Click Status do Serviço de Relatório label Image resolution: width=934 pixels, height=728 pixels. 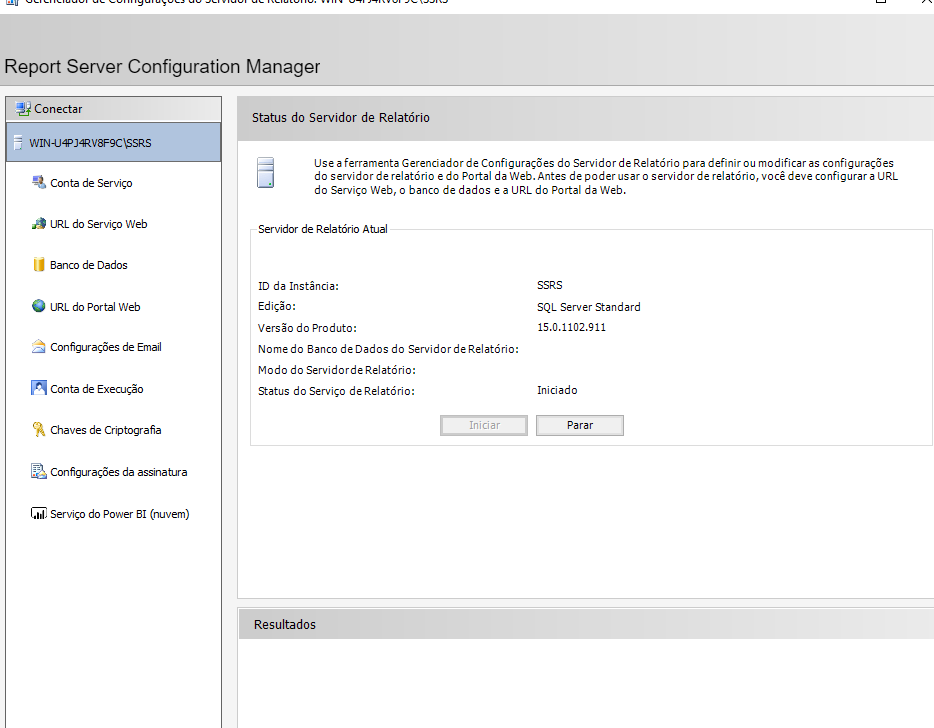[337, 391]
